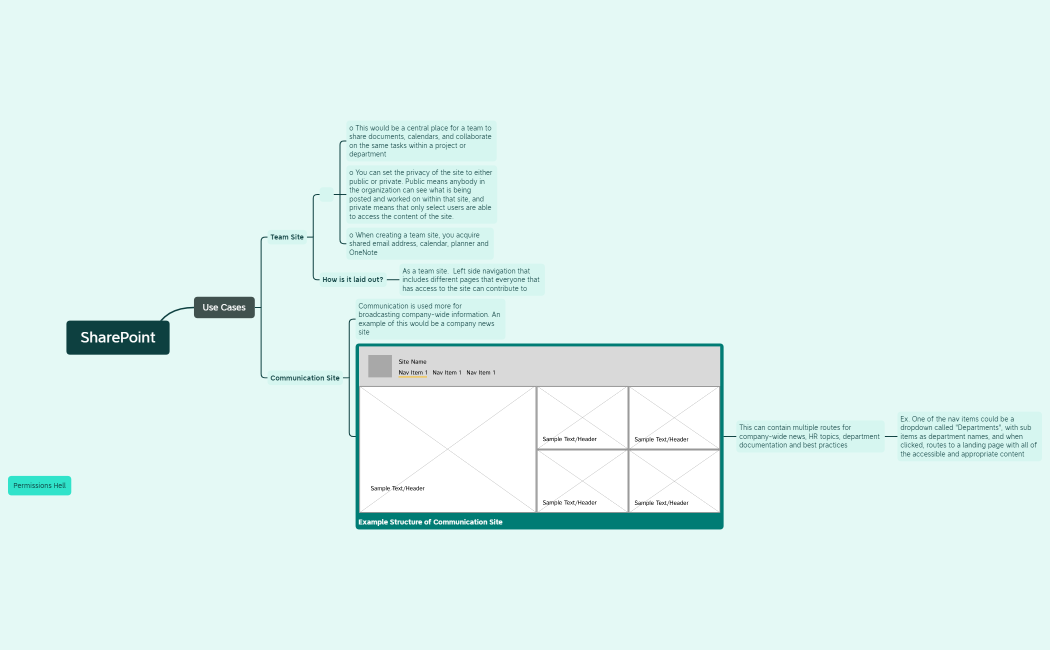Click the note about shared email address and OneNote
Screen dimensions: 1050x650
(419, 244)
